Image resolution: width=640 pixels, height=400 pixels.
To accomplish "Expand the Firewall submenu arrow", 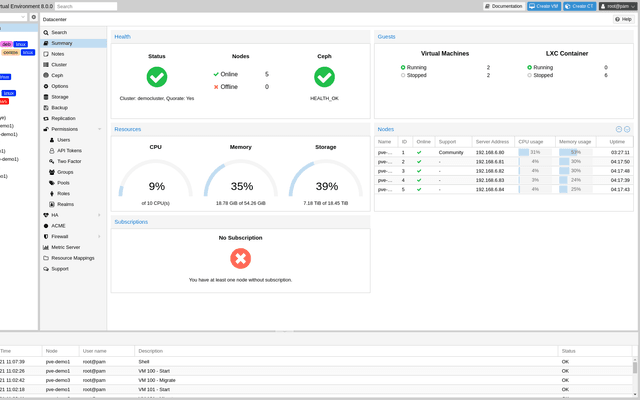I will [99, 236].
